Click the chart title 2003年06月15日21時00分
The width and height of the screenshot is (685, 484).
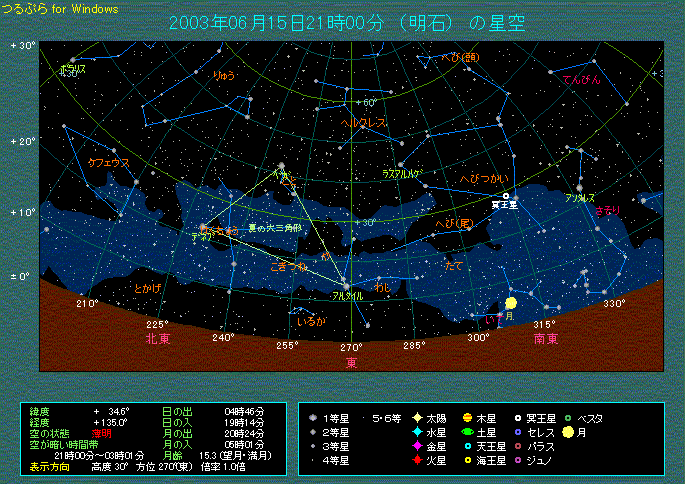pos(277,23)
